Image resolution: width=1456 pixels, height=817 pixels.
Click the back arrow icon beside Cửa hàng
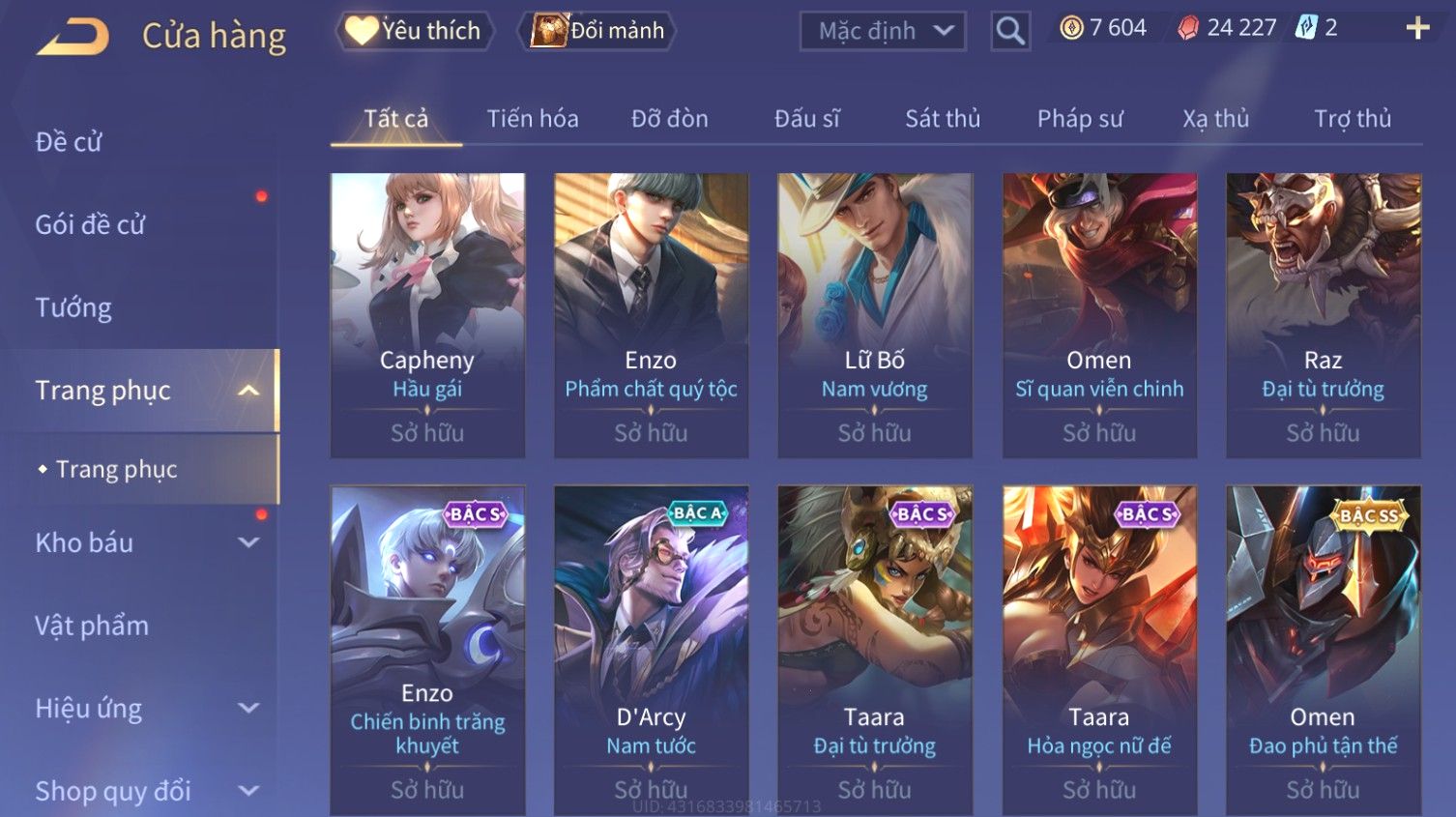(73, 37)
